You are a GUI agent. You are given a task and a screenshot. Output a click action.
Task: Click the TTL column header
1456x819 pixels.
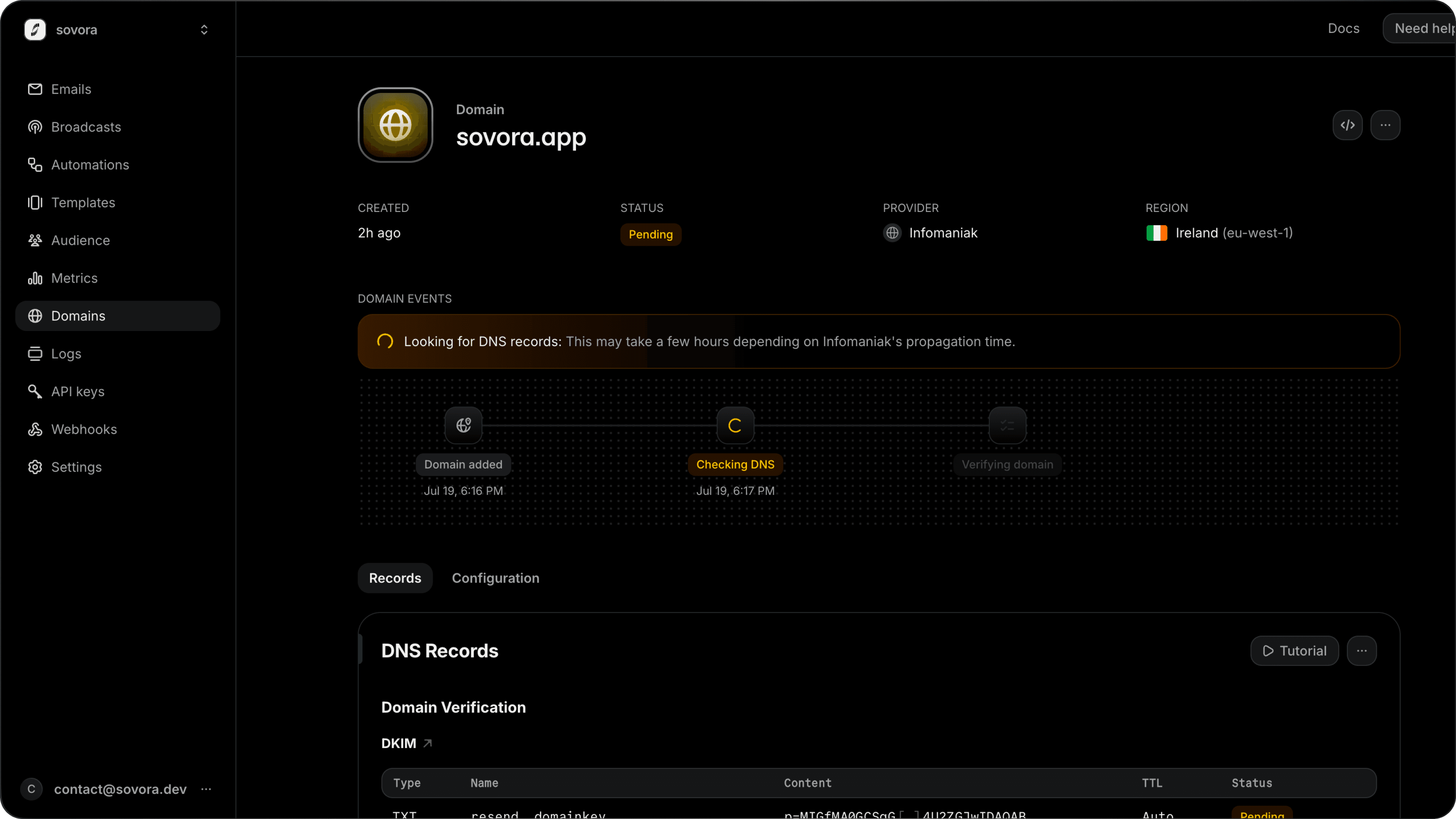tap(1152, 783)
